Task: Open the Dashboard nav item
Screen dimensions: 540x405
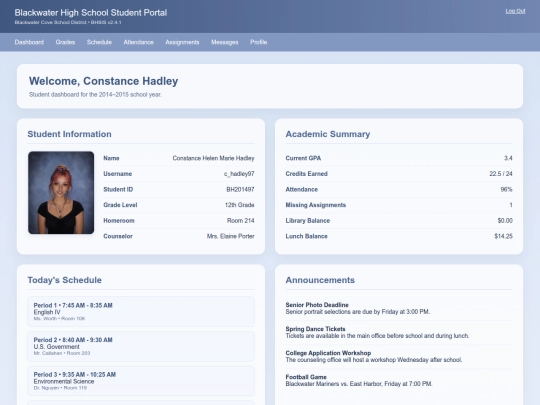Action: tap(29, 42)
